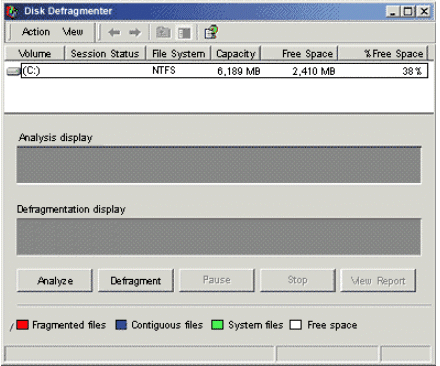Click the Back arrow toolbar icon
This screenshot has width=440, height=366.
point(114,32)
